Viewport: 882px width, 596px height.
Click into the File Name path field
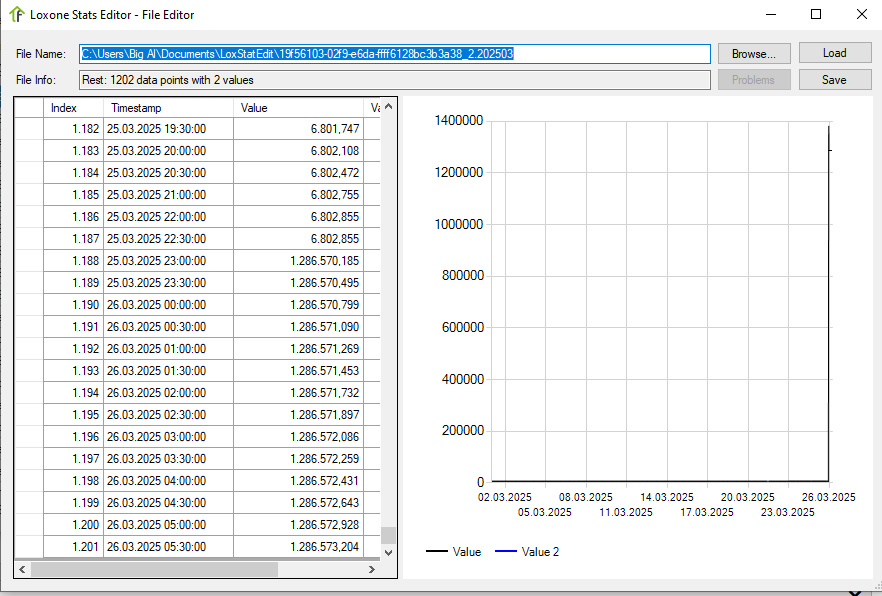pos(395,54)
